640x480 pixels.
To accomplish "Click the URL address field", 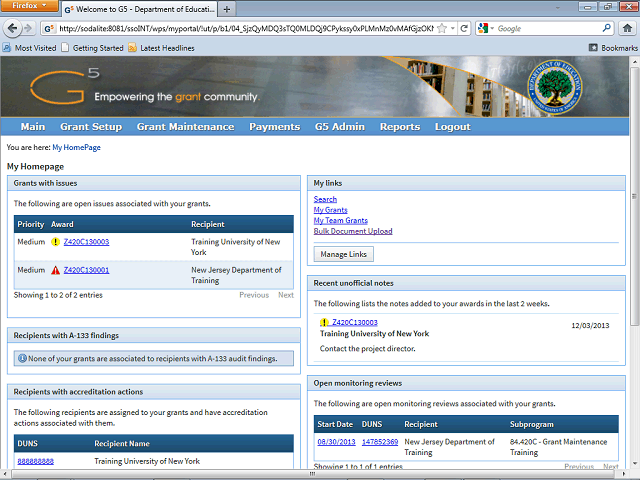I will coord(246,28).
